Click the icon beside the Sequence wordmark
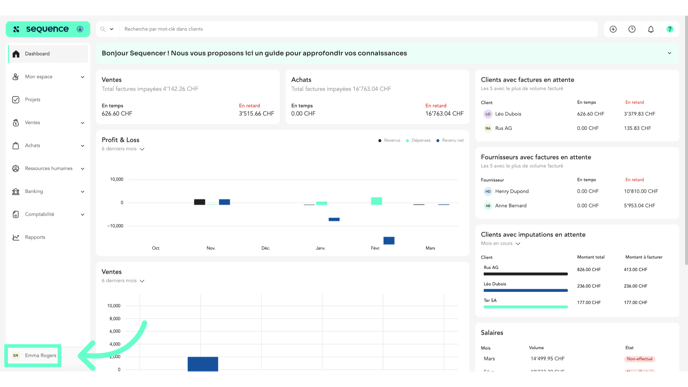Viewport: 688px width, 387px height. point(80,29)
